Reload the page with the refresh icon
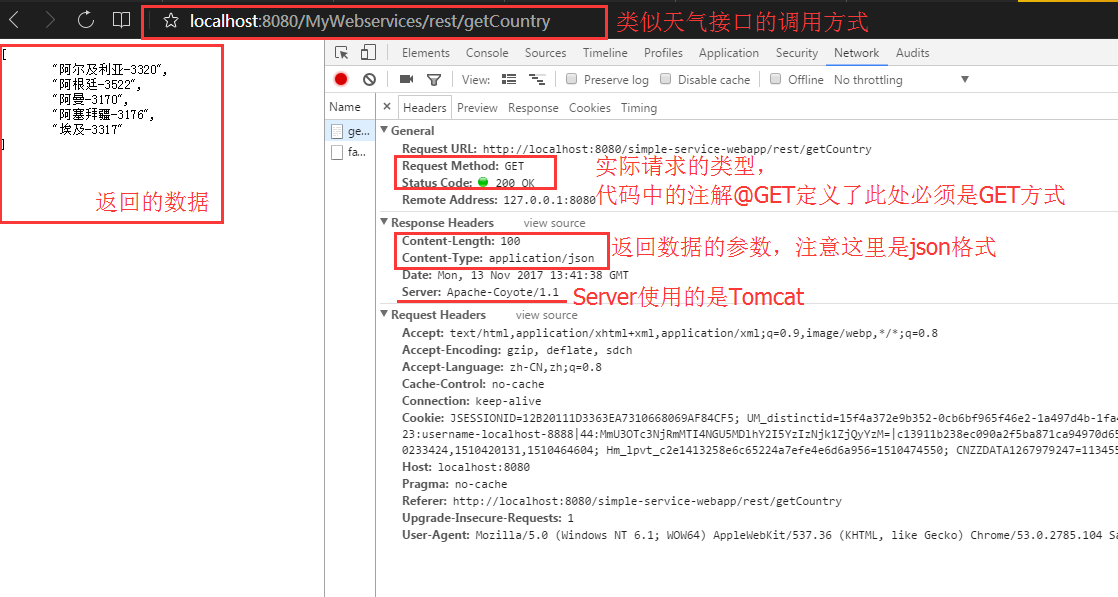This screenshot has width=1118, height=597. 86,20
